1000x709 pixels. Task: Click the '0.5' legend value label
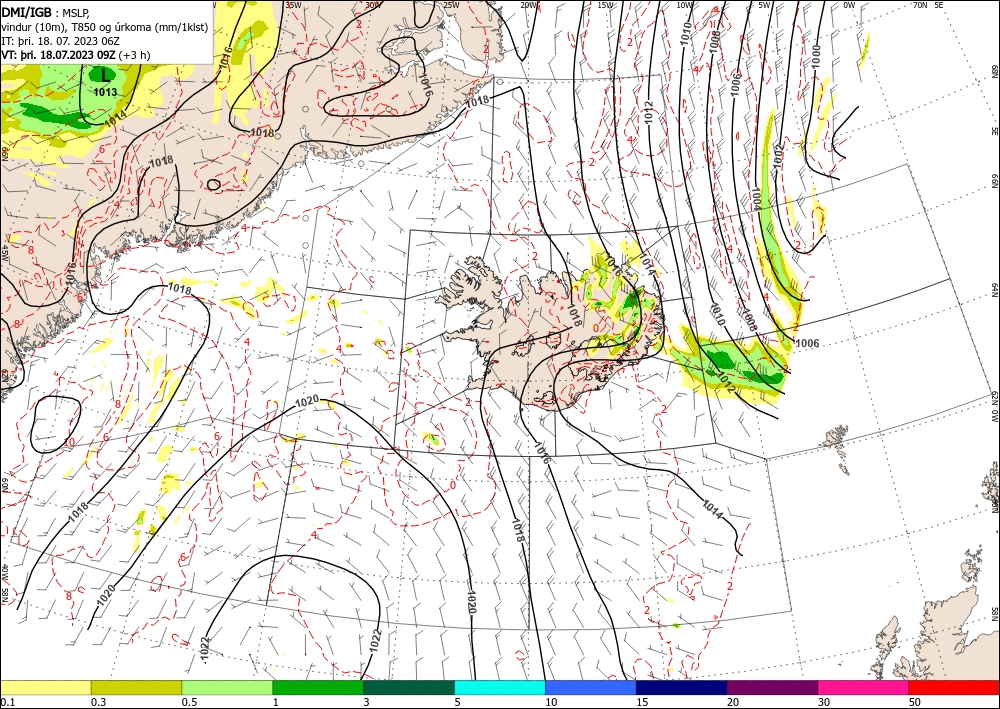point(189,702)
